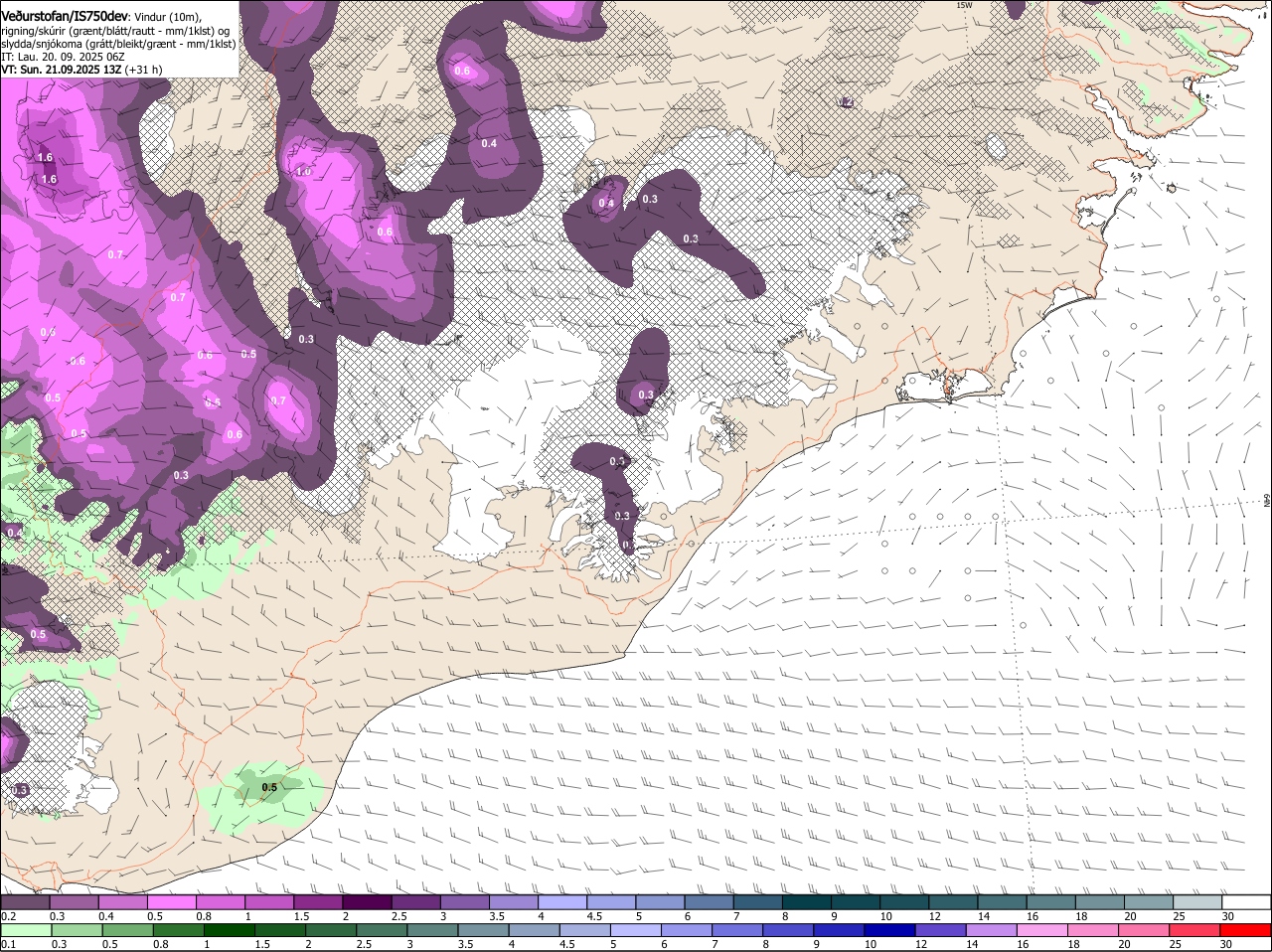Select upper legend swatch between 0.5 and 0.8
The width and height of the screenshot is (1272, 952).
click(x=172, y=902)
